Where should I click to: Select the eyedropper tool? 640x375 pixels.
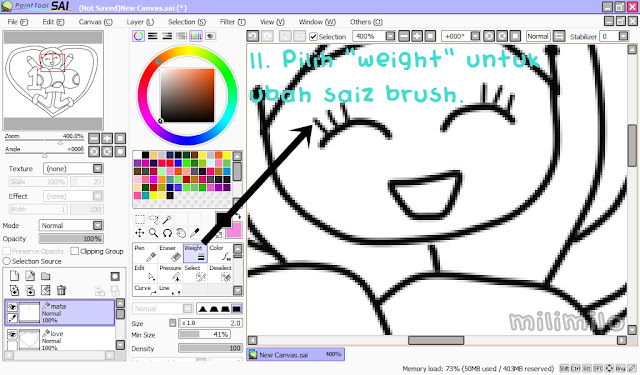195,233
